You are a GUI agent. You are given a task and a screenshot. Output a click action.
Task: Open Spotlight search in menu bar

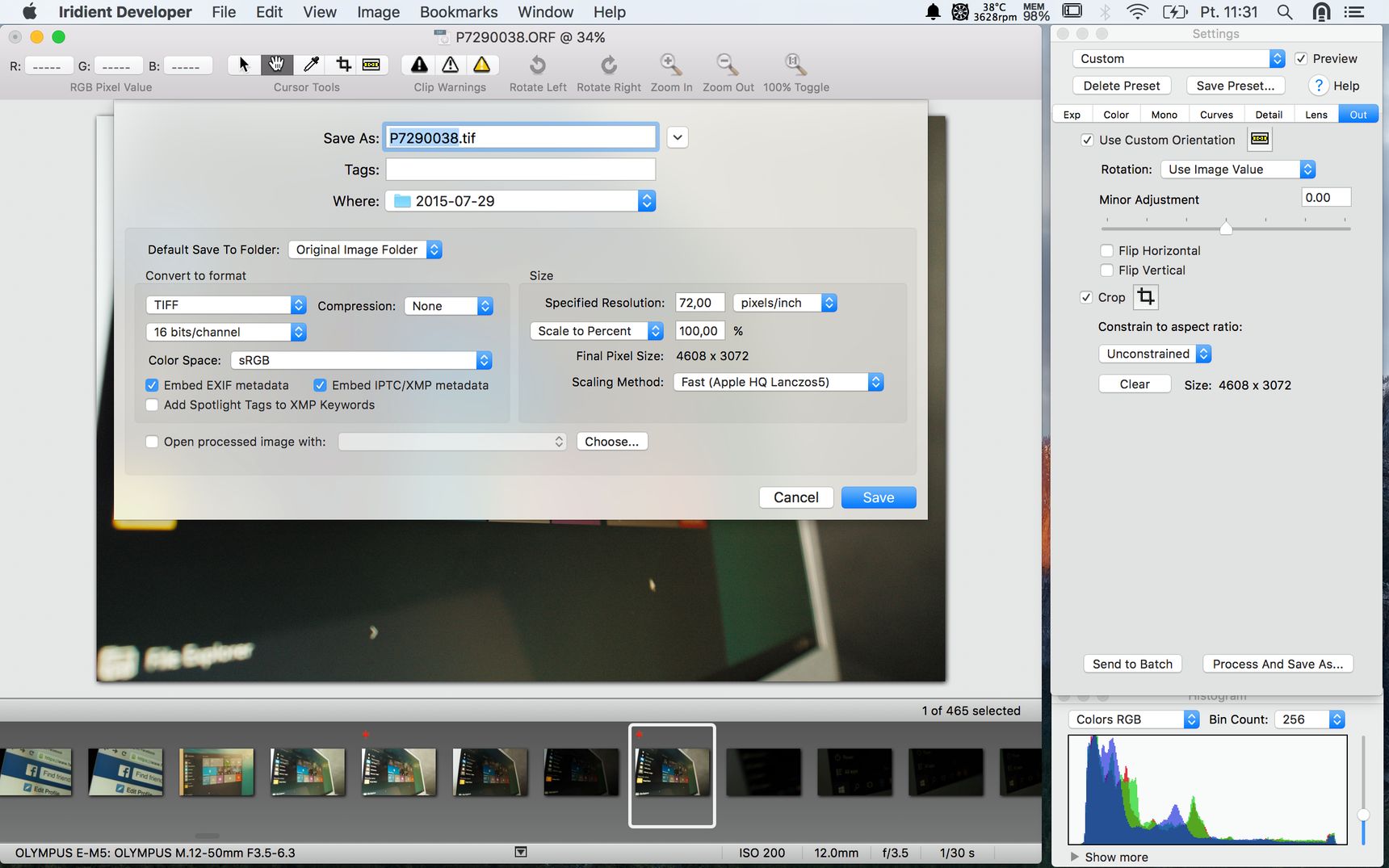coord(1285,12)
